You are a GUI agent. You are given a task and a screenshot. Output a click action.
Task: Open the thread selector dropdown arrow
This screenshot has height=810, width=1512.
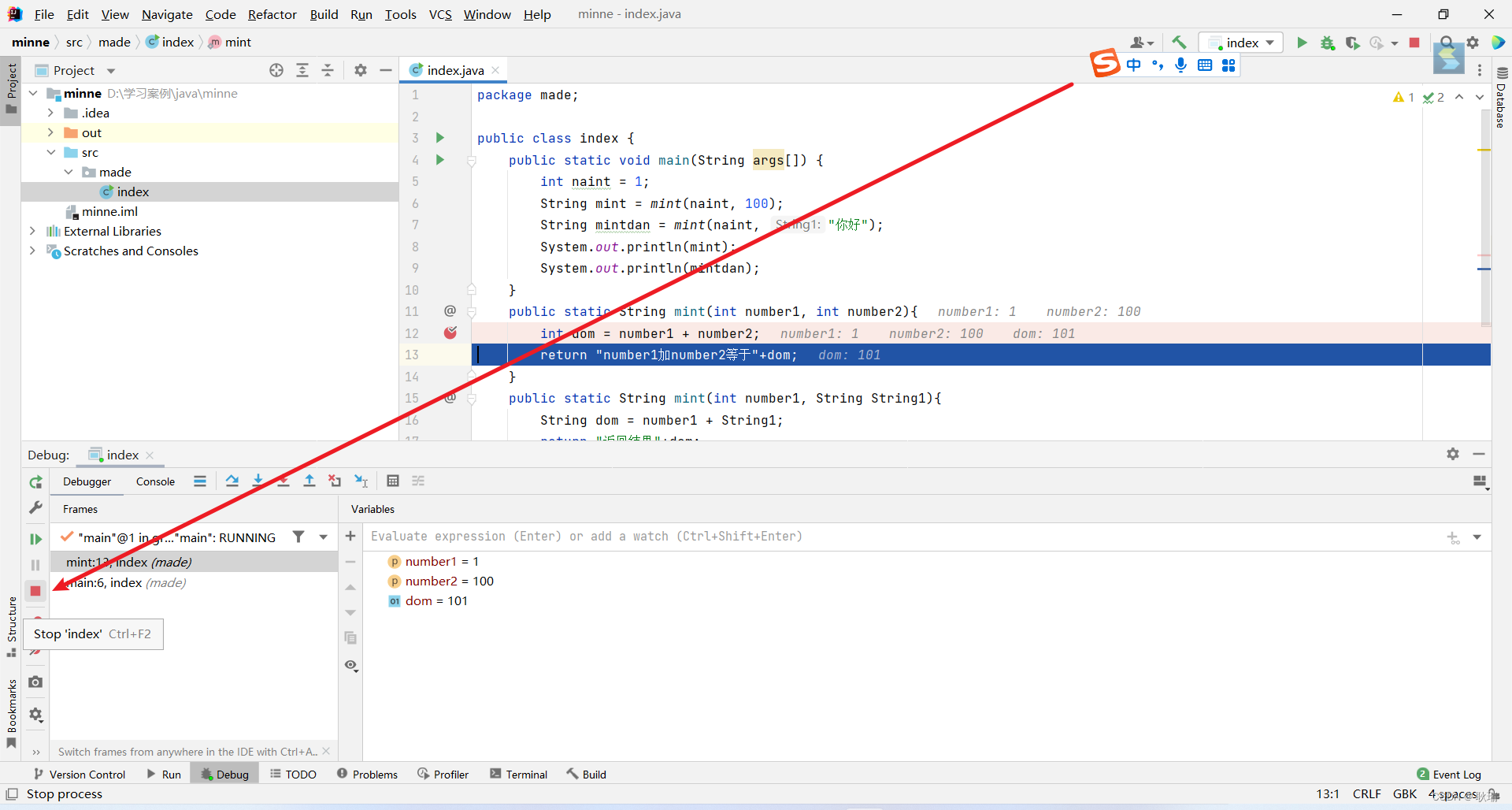pos(323,537)
